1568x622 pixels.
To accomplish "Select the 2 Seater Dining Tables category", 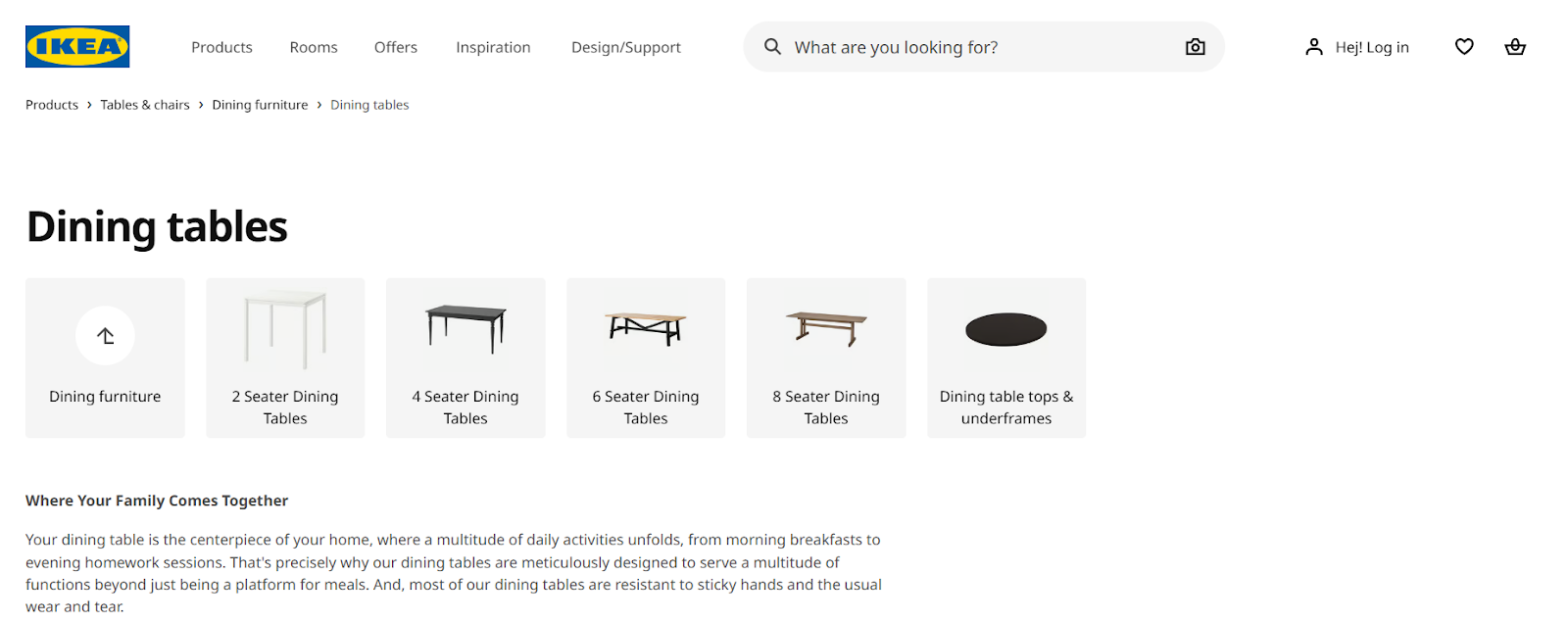I will pyautogui.click(x=285, y=357).
